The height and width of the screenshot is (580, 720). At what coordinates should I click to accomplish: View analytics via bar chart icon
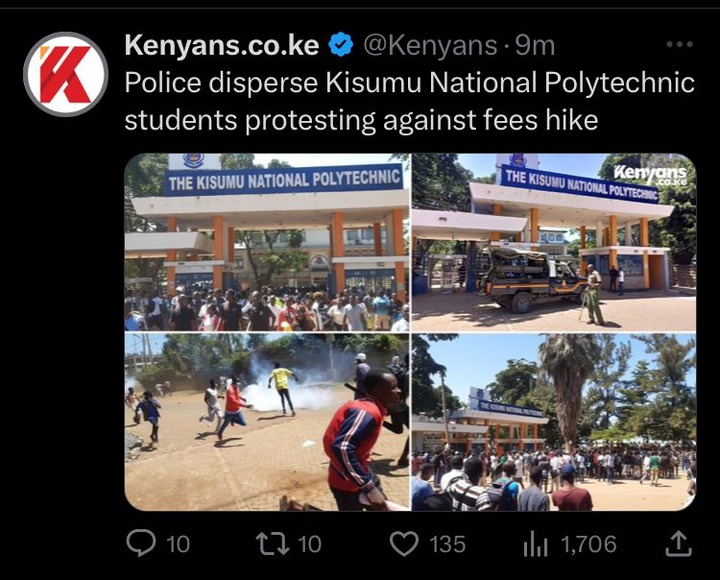coord(535,544)
